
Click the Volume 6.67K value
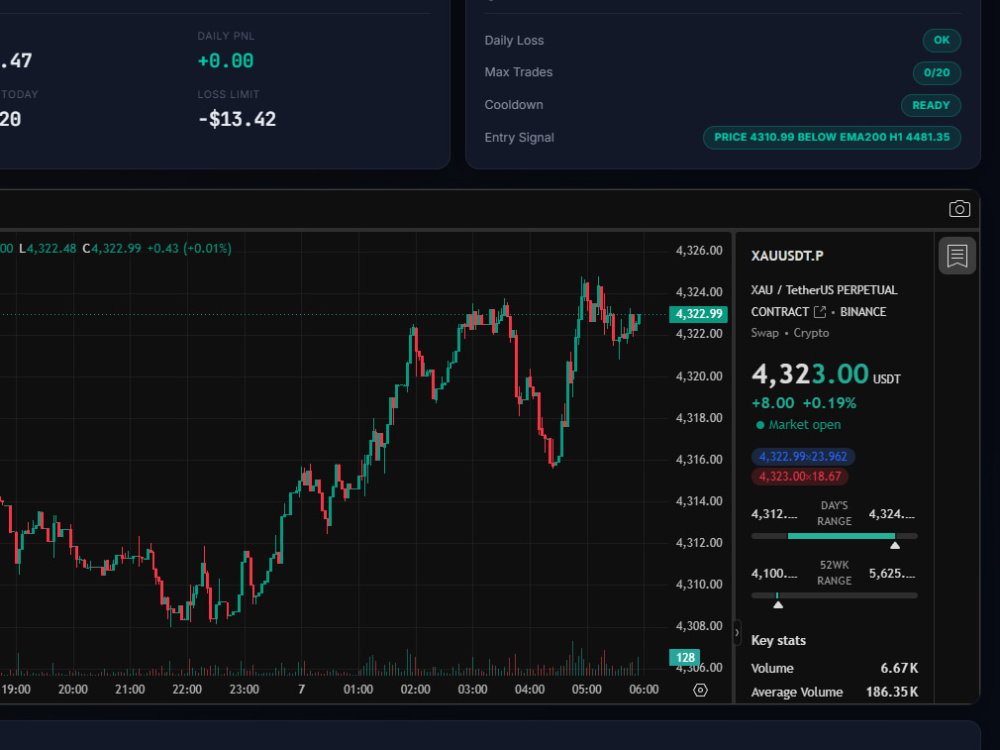point(899,668)
